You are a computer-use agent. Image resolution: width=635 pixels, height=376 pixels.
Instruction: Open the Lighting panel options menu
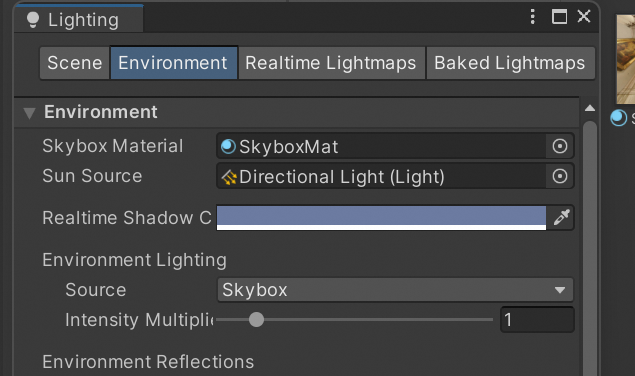[533, 17]
